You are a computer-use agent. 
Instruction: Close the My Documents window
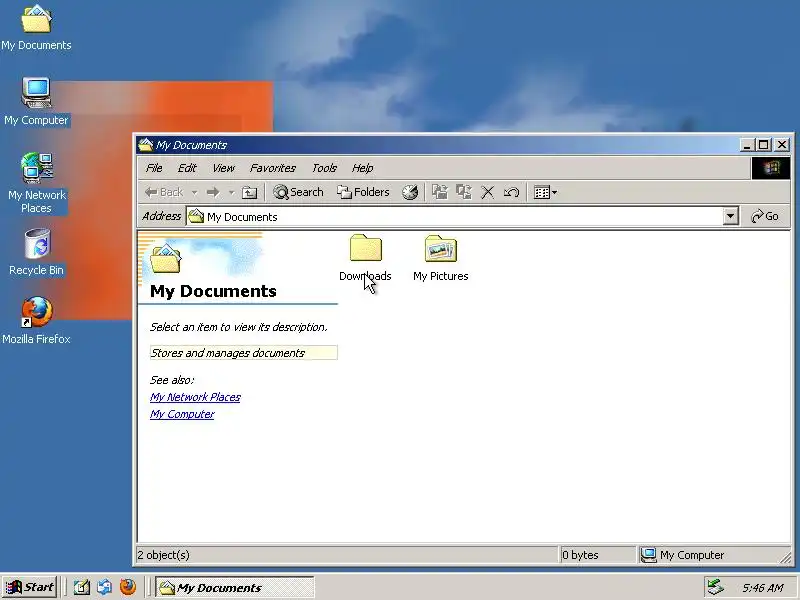[782, 145]
